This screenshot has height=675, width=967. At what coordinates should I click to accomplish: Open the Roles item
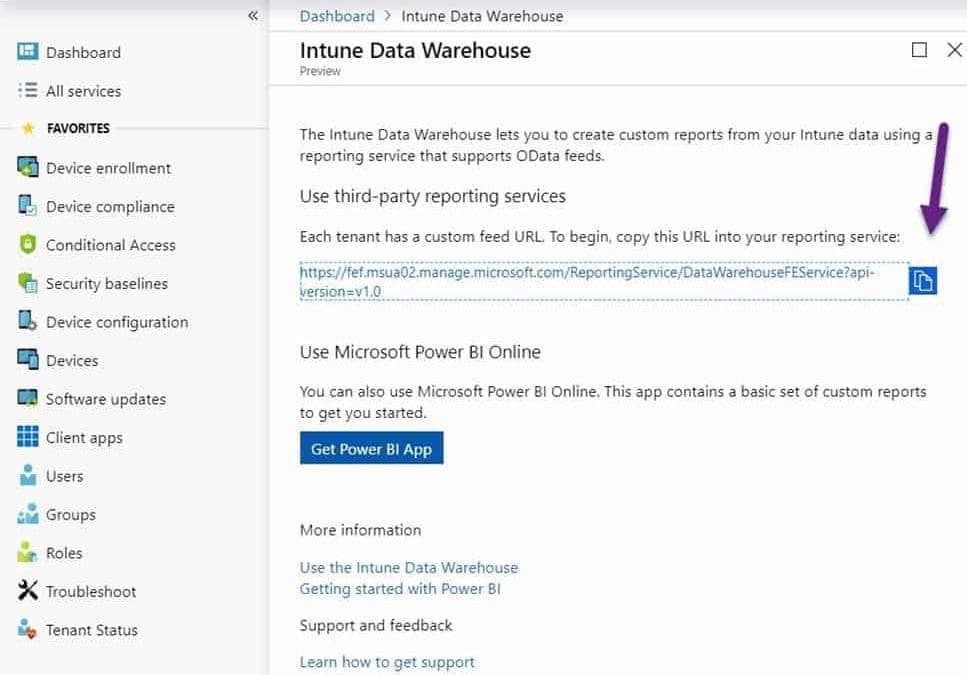[x=64, y=553]
